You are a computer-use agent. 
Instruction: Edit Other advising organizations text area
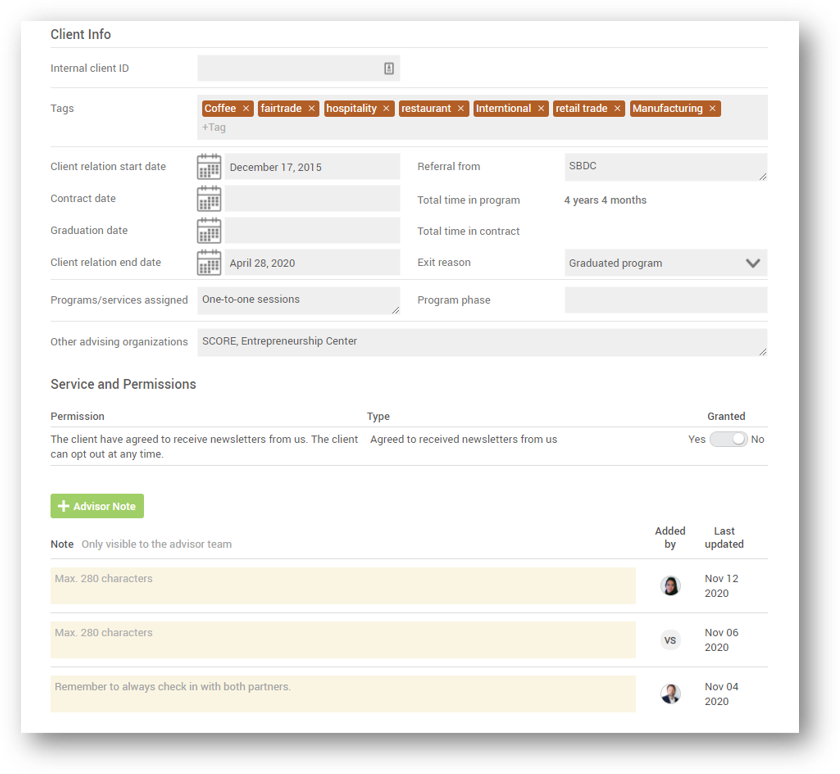[482, 342]
